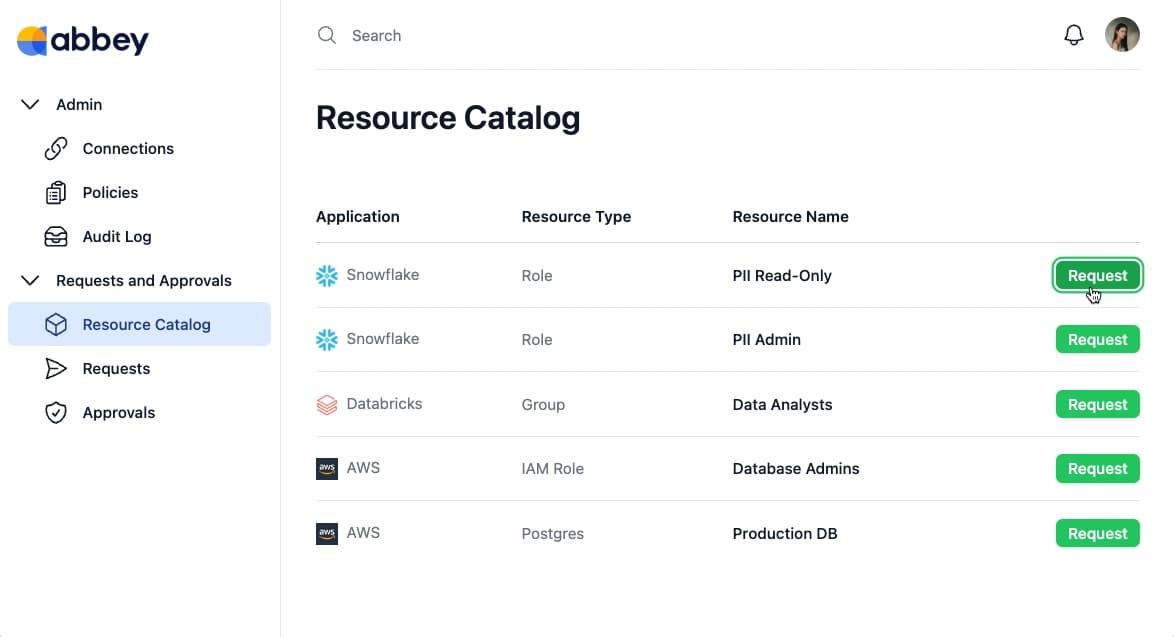Open the Approvals page from the sidebar
Screen dimensions: 1174x637
118,412
